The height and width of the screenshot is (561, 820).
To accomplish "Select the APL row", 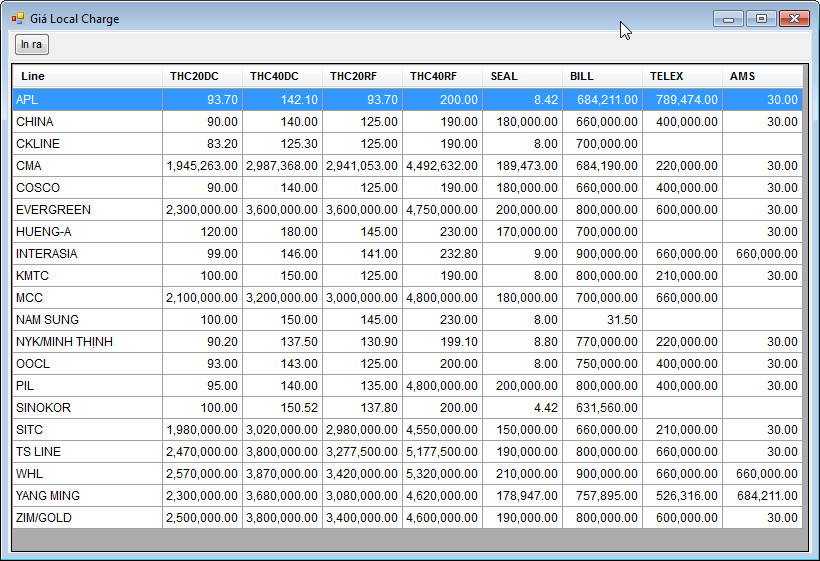I will 407,99.
